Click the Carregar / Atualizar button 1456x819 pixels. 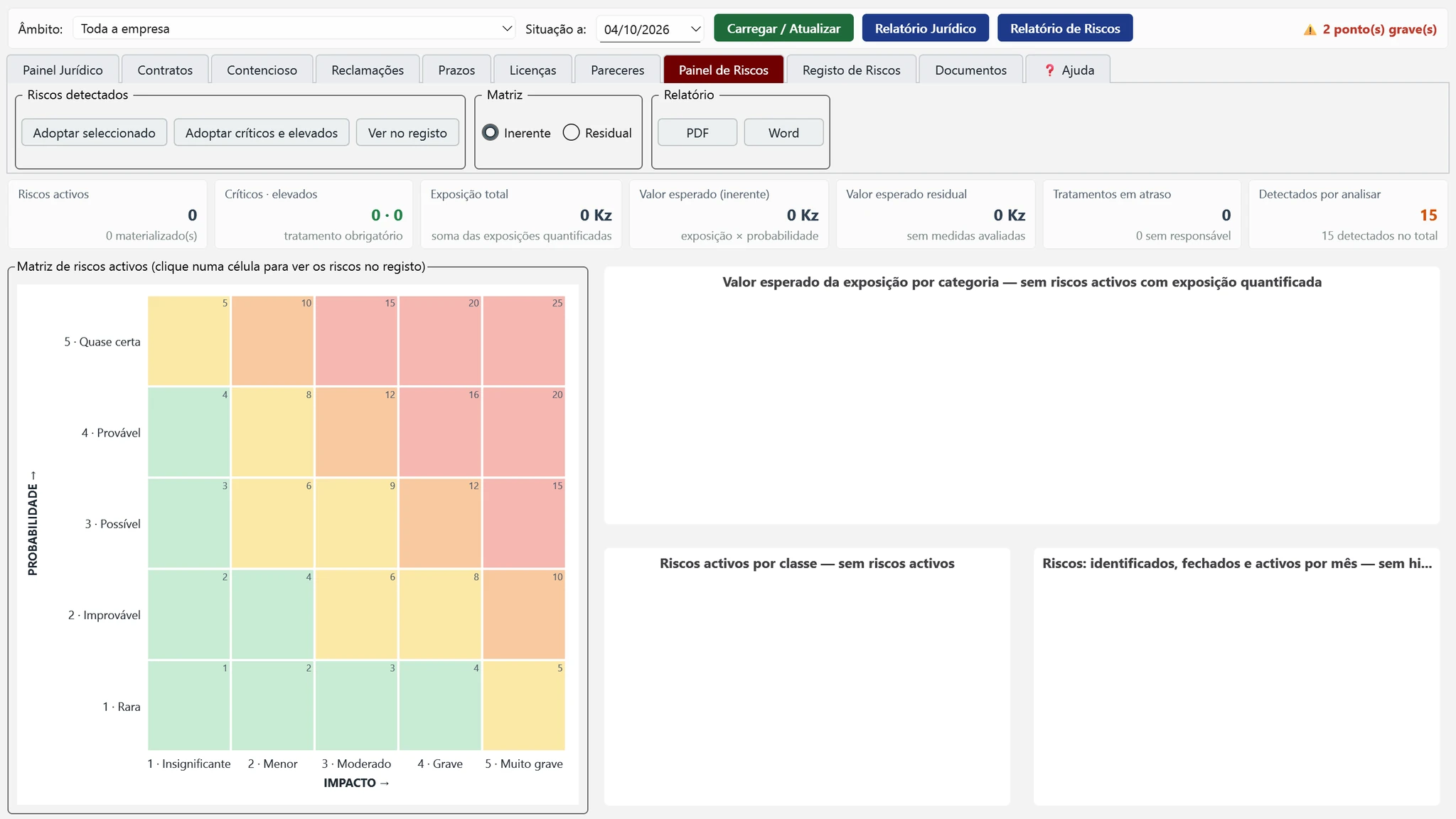pos(783,28)
